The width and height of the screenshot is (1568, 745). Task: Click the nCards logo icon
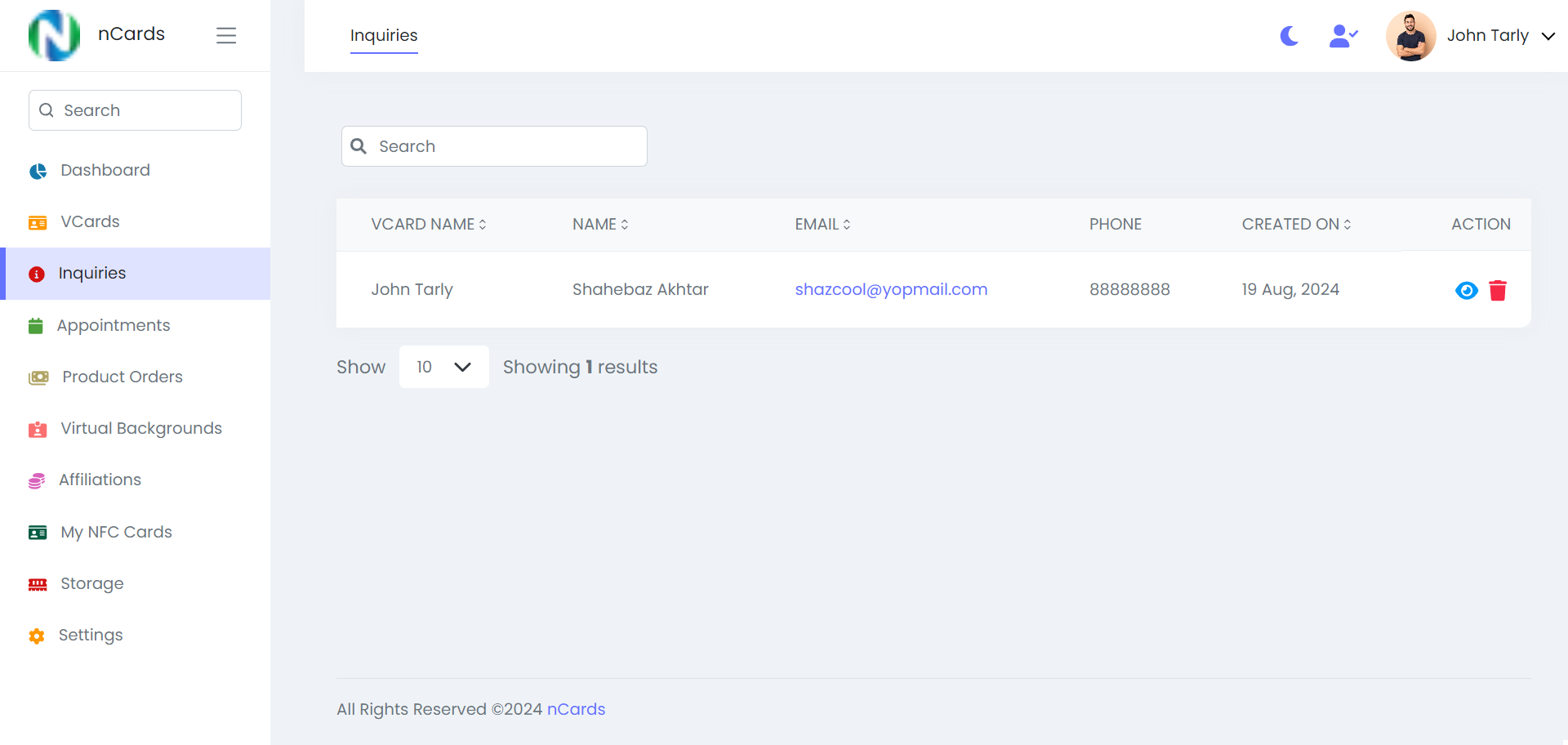coord(54,35)
